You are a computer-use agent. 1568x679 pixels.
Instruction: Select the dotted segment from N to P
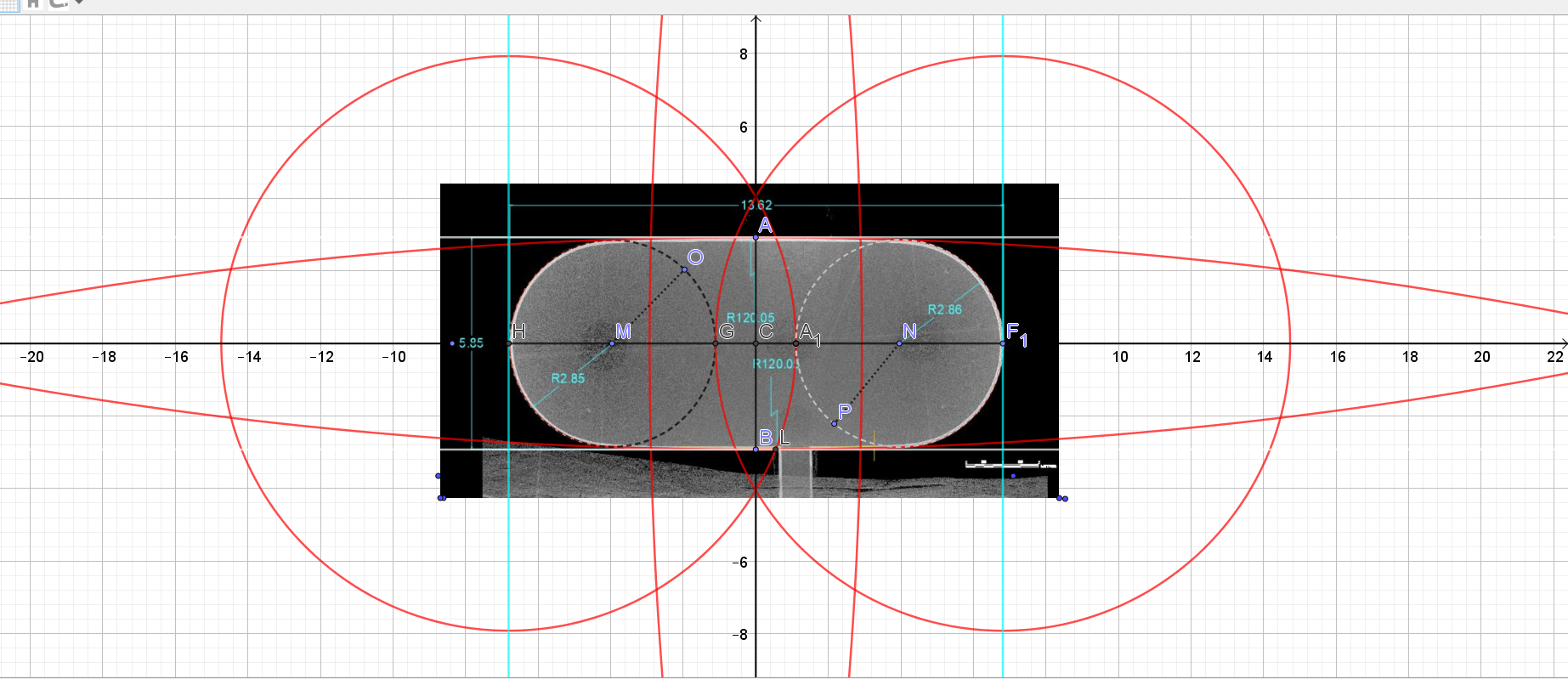(867, 383)
